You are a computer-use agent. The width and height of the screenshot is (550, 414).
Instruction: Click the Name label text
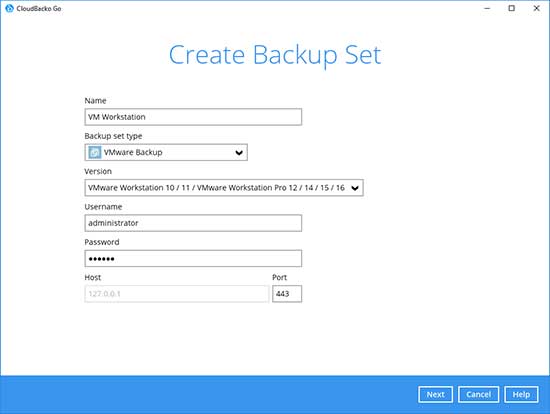95,101
